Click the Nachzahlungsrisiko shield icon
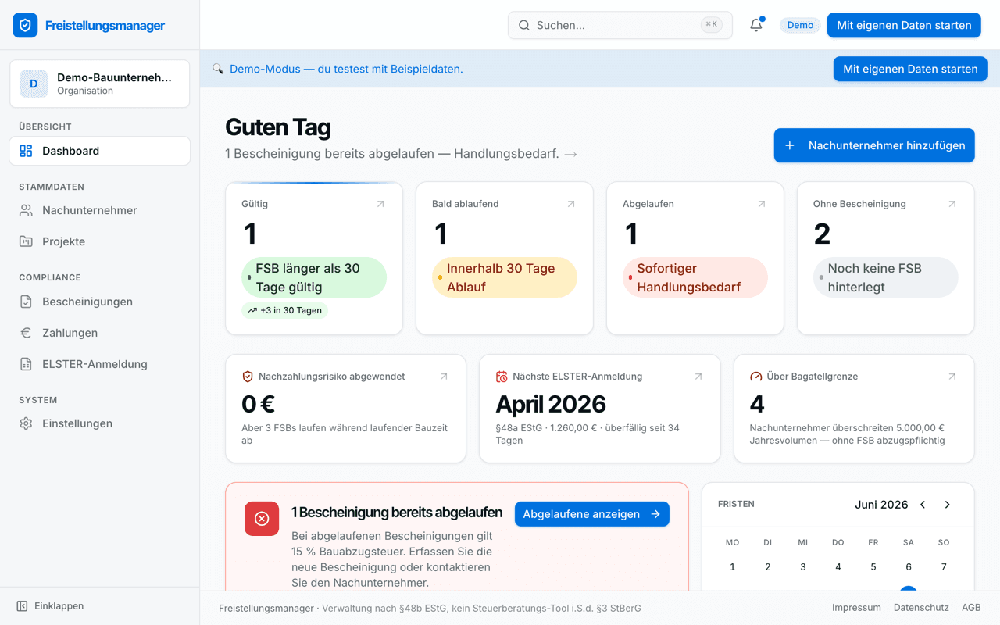1000x625 pixels. point(247,377)
